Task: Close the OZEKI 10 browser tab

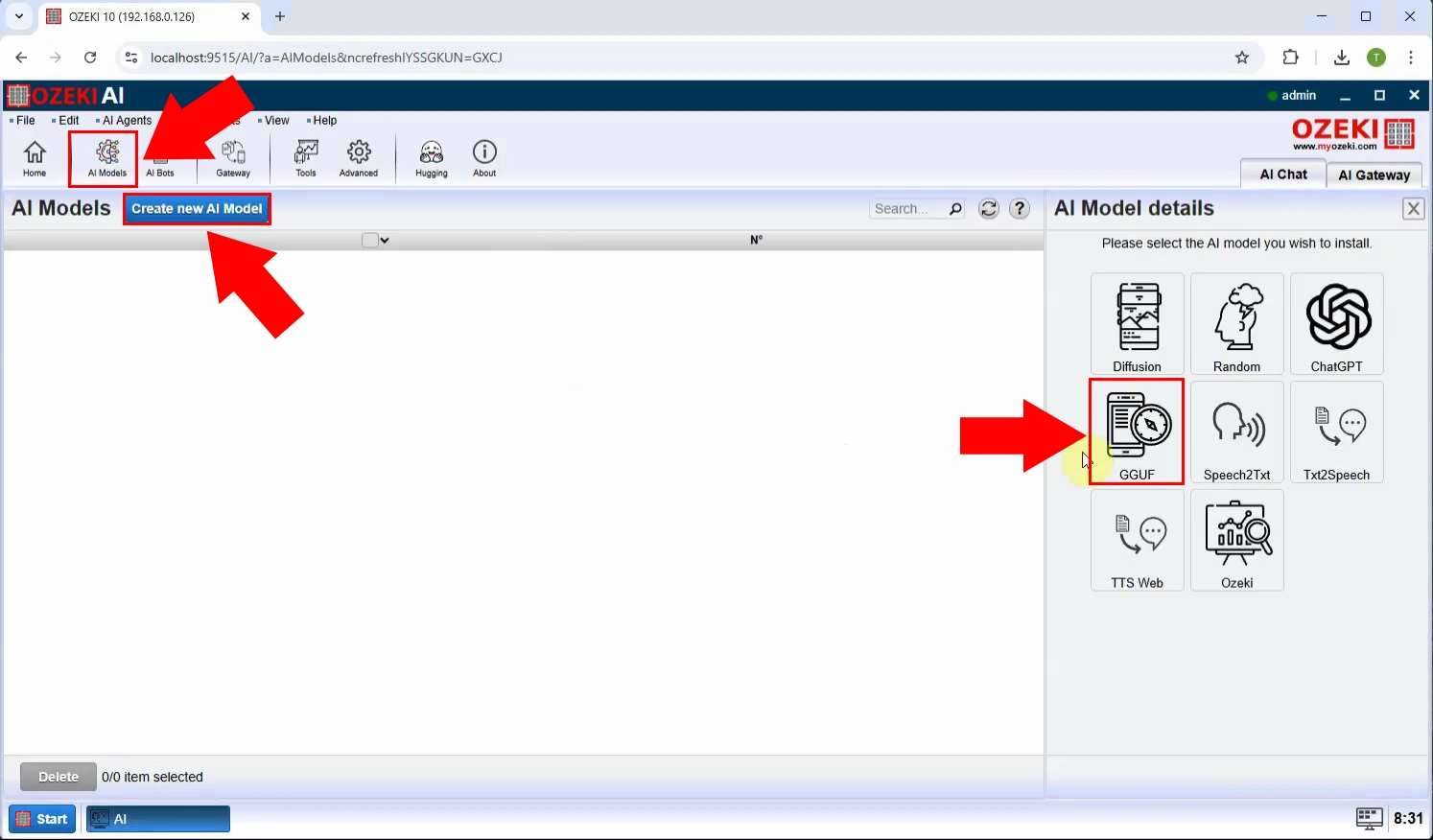Action: [x=246, y=16]
